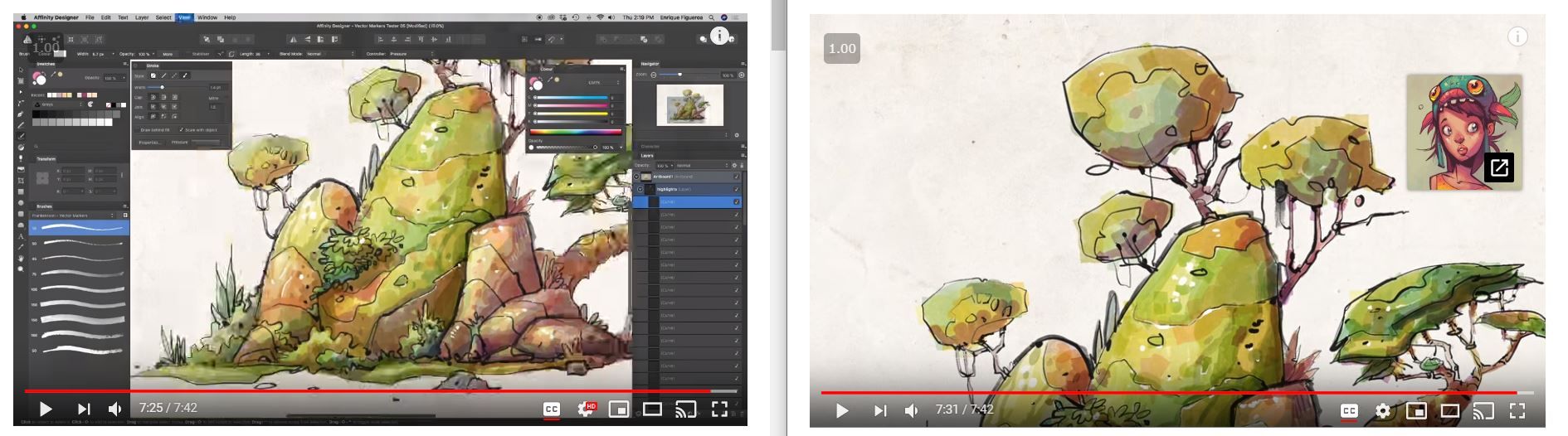Viewport: 1568px width, 436px height.
Task: Play the right video
Action: (x=842, y=410)
